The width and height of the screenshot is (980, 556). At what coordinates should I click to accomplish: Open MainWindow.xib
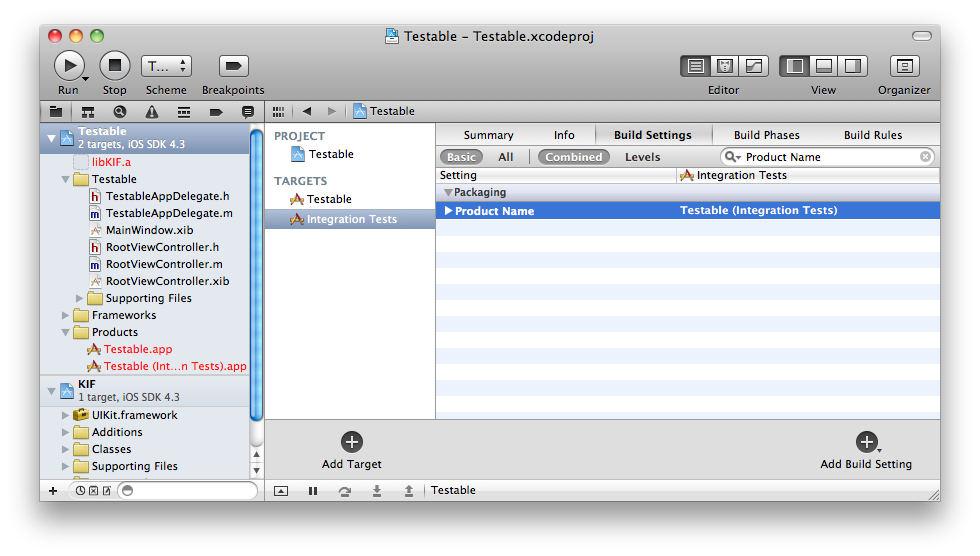[149, 230]
